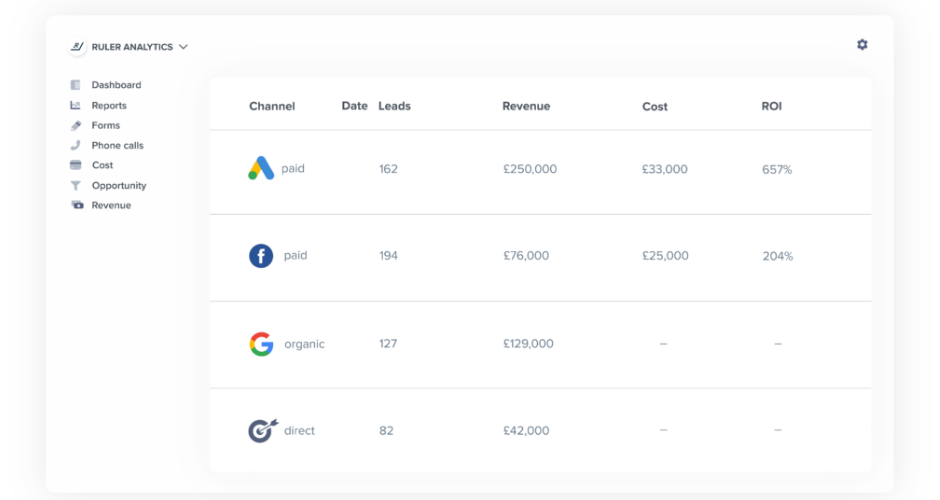Click the Forms pencil icon

pos(76,125)
